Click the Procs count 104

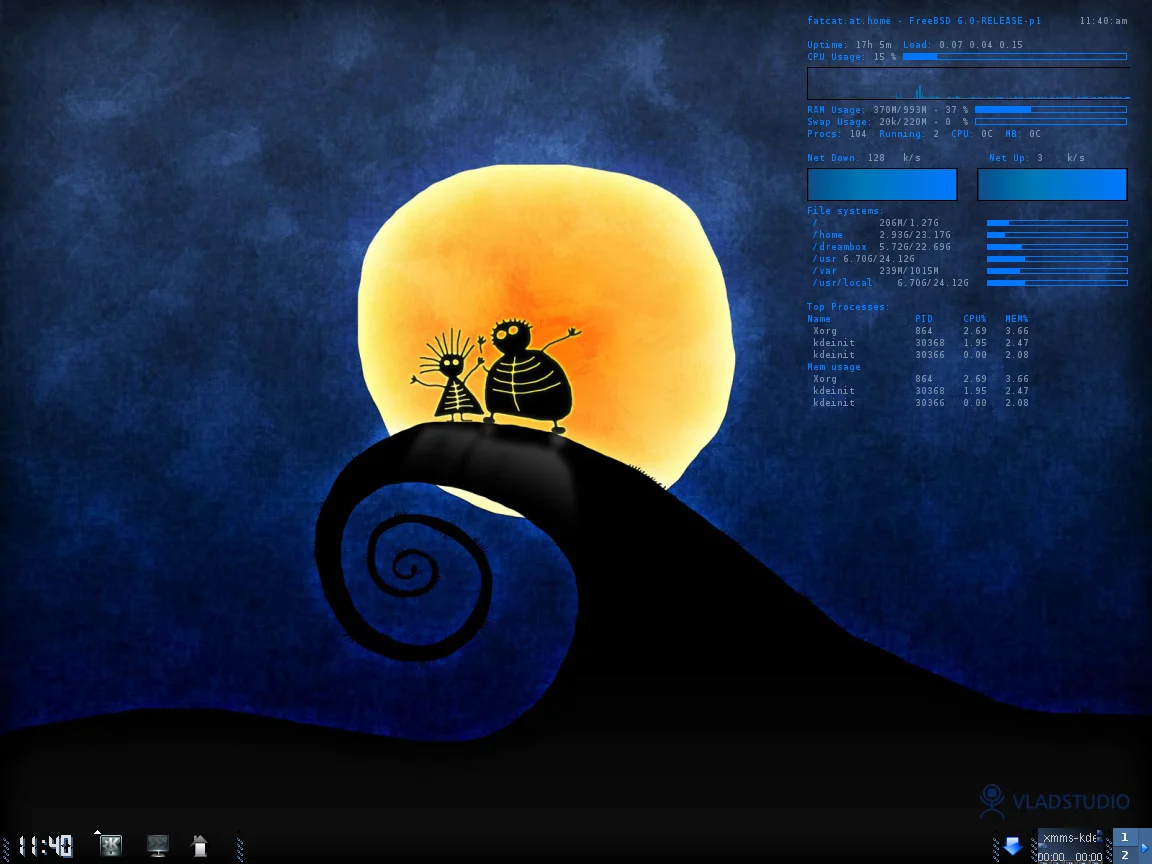pos(857,134)
